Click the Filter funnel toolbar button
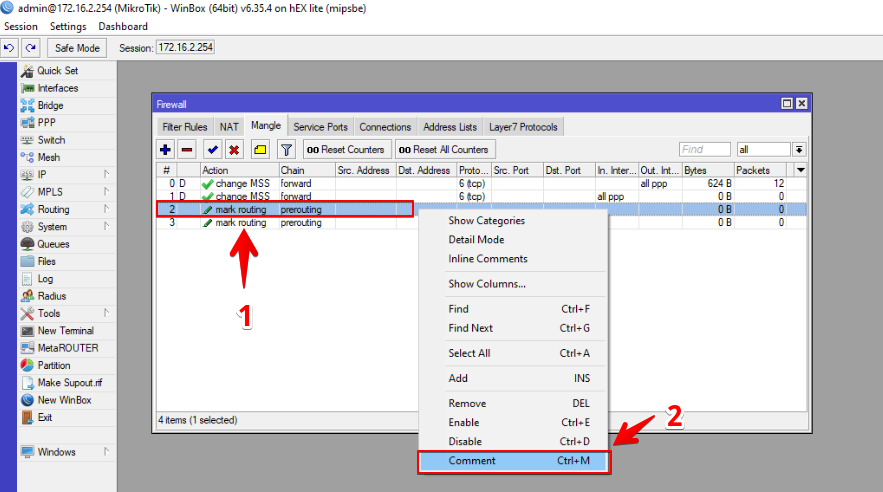The height and width of the screenshot is (492, 883). (286, 150)
